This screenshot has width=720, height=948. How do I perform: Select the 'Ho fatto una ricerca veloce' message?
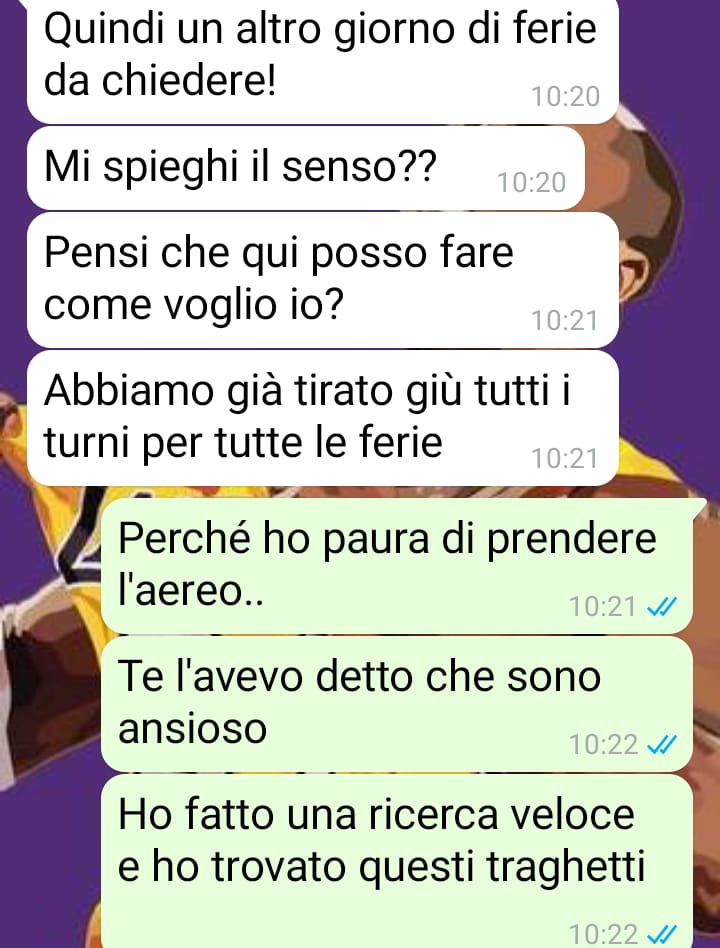pyautogui.click(x=397, y=861)
